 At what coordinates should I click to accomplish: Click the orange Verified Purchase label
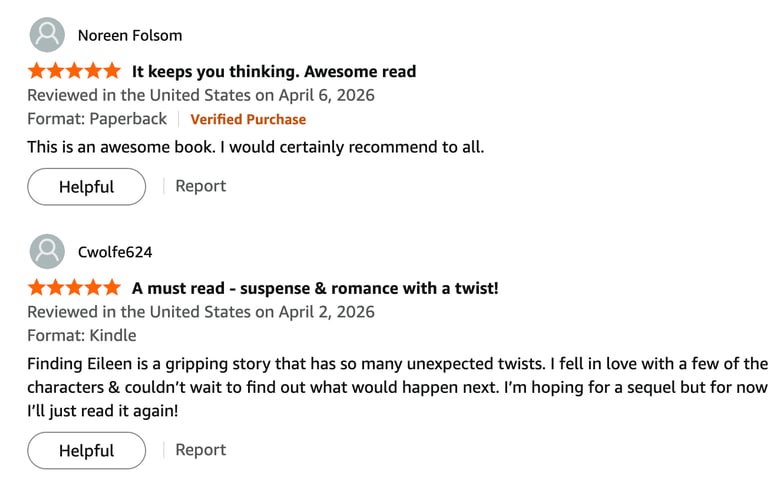click(248, 119)
